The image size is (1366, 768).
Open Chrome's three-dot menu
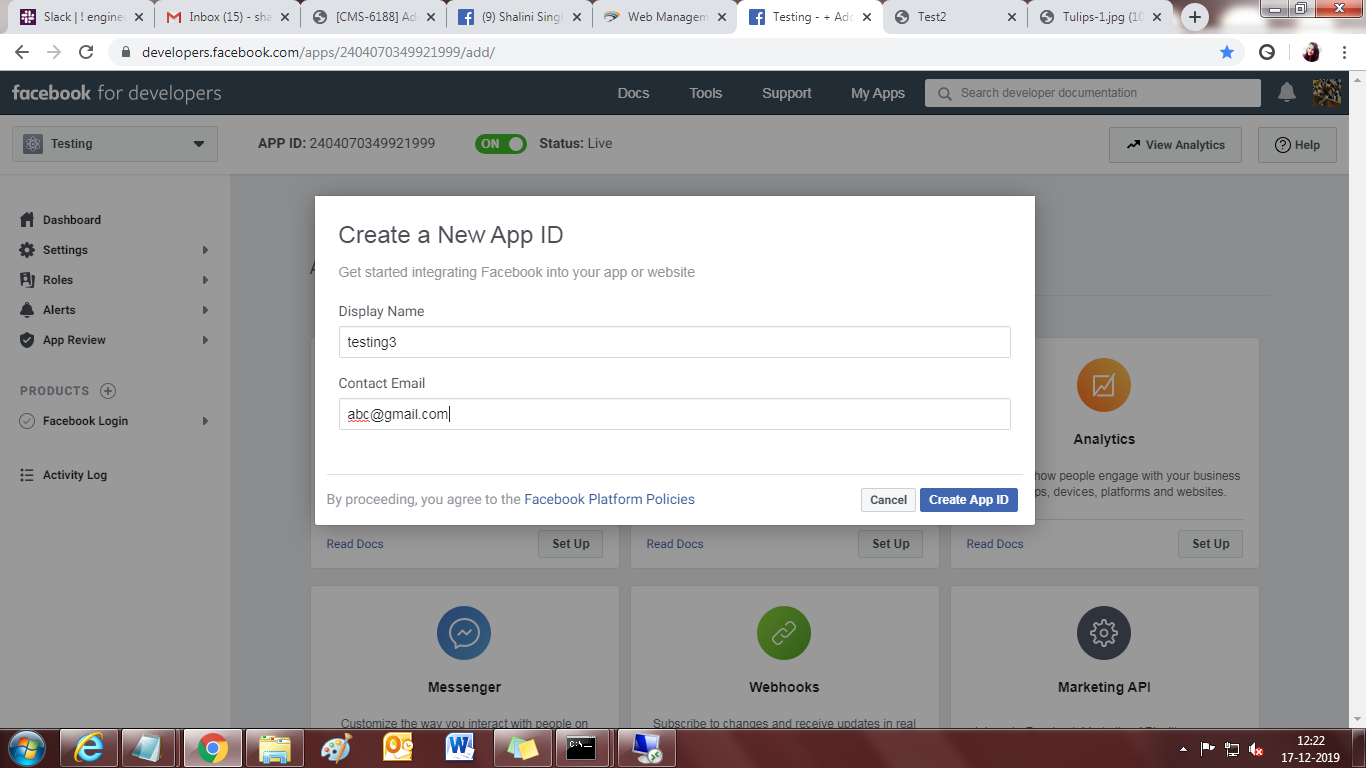coord(1345,52)
